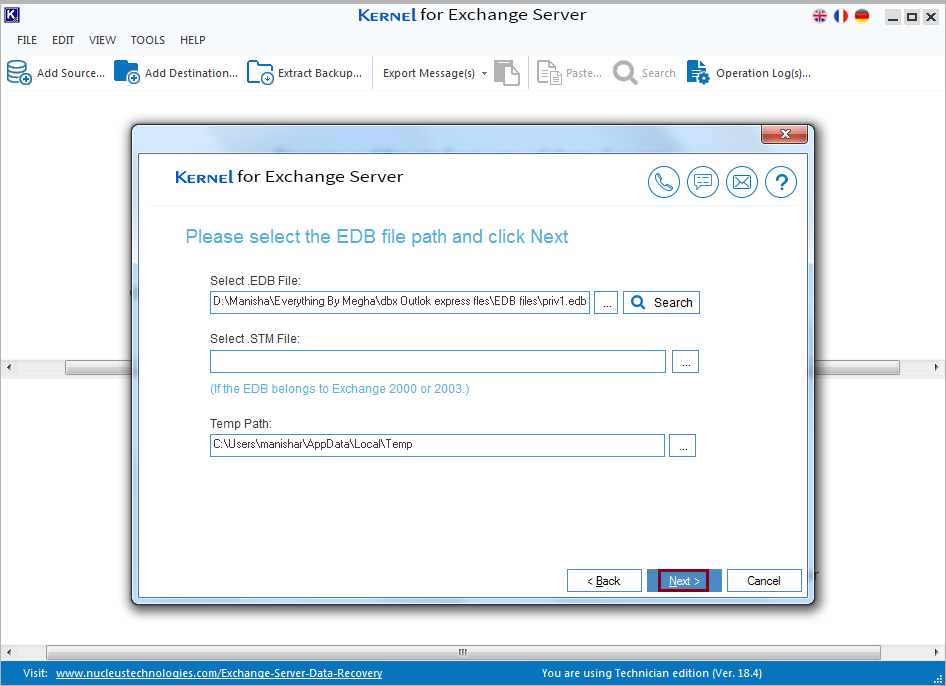Screen dimensions: 946x686
Task: Click the Cancel button
Action: (764, 580)
